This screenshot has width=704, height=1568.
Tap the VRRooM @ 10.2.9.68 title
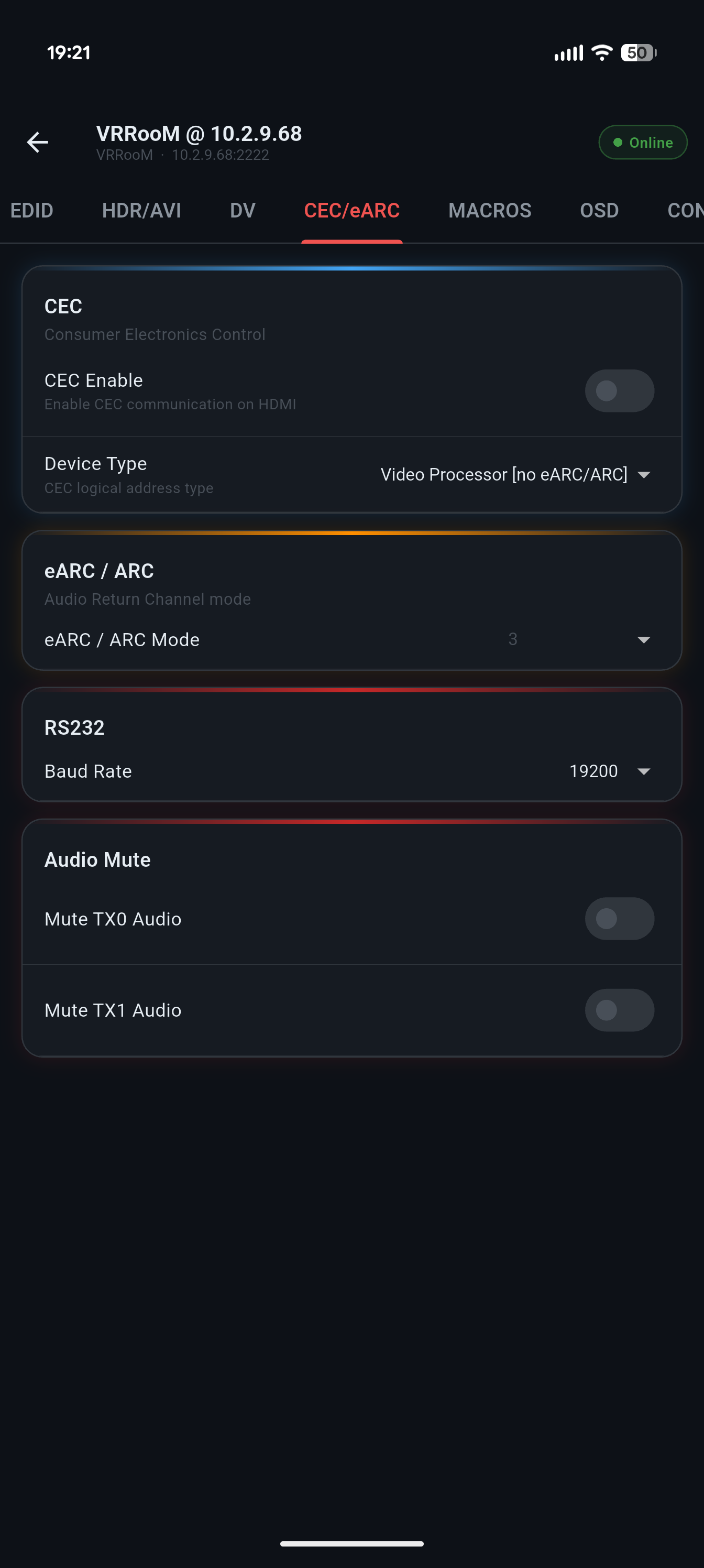pyautogui.click(x=199, y=134)
